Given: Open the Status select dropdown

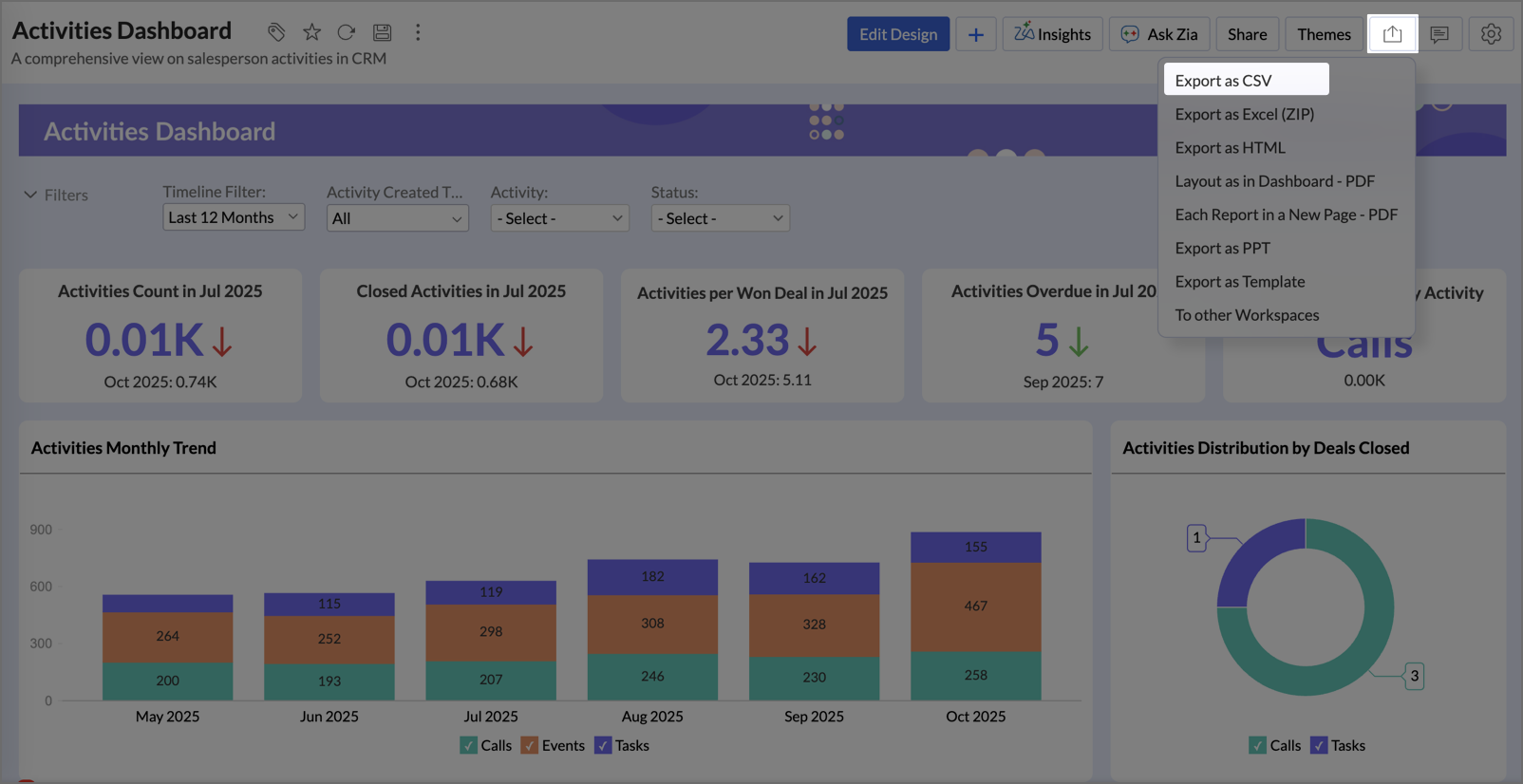Looking at the screenshot, I should (x=720, y=218).
